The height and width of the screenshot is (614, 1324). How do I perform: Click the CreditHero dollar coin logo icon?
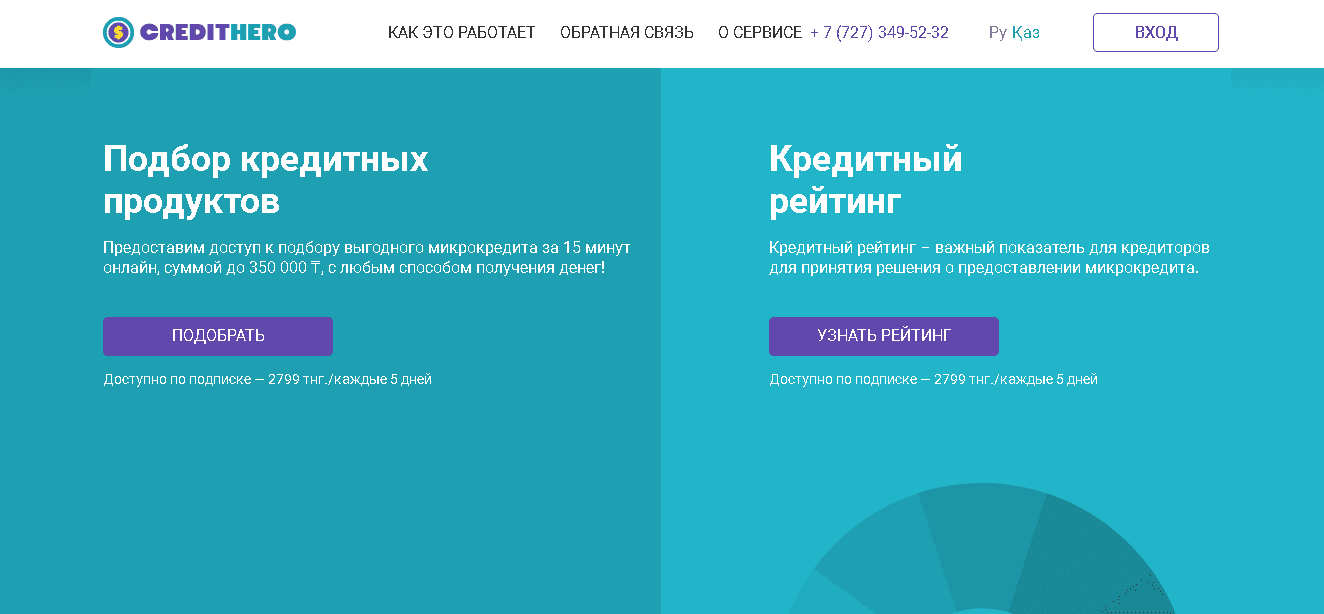(118, 32)
